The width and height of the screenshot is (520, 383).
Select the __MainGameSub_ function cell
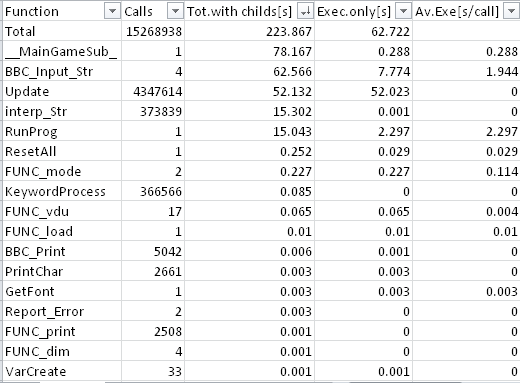coord(62,51)
